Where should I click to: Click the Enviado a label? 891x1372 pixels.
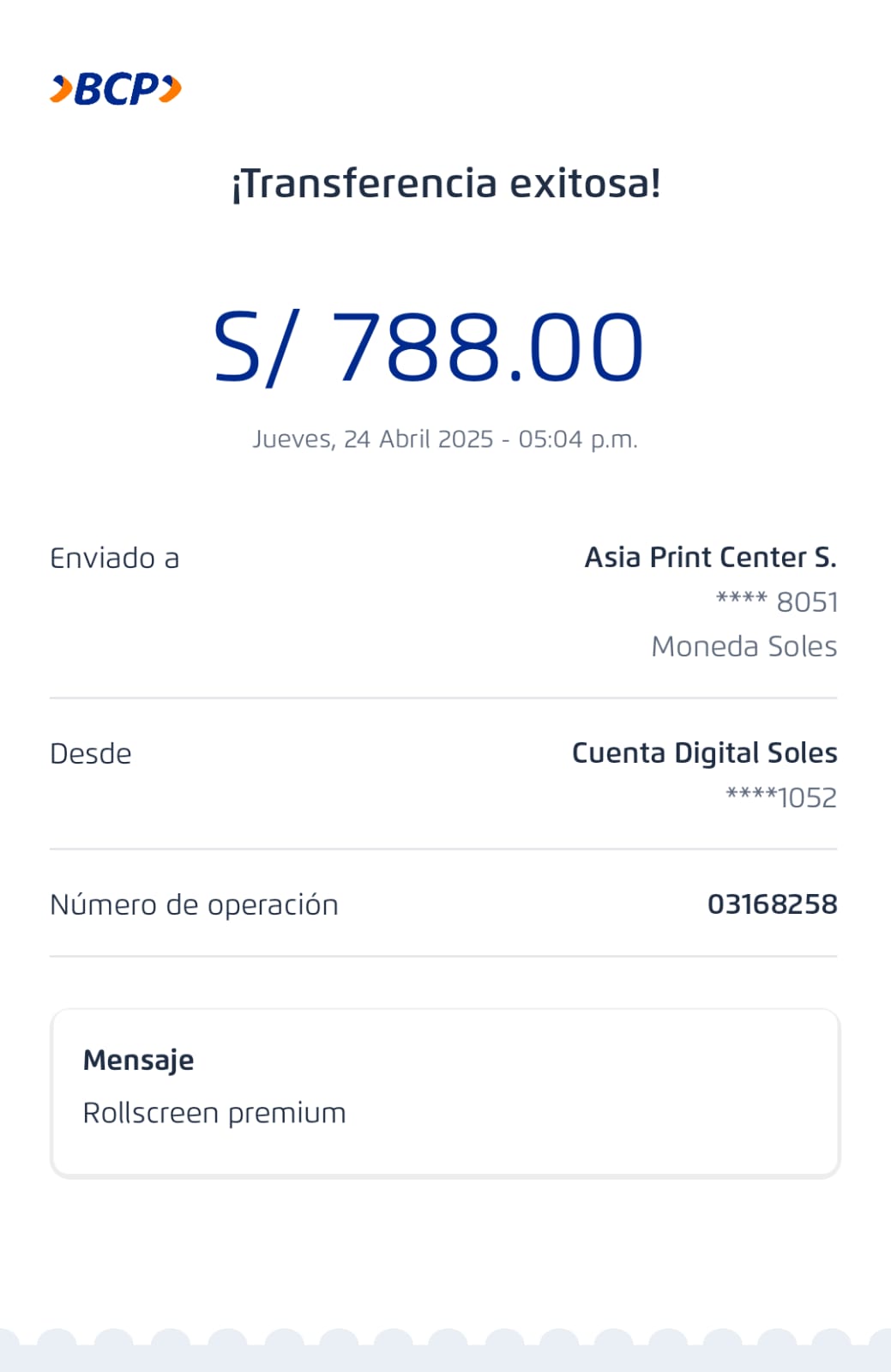115,559
